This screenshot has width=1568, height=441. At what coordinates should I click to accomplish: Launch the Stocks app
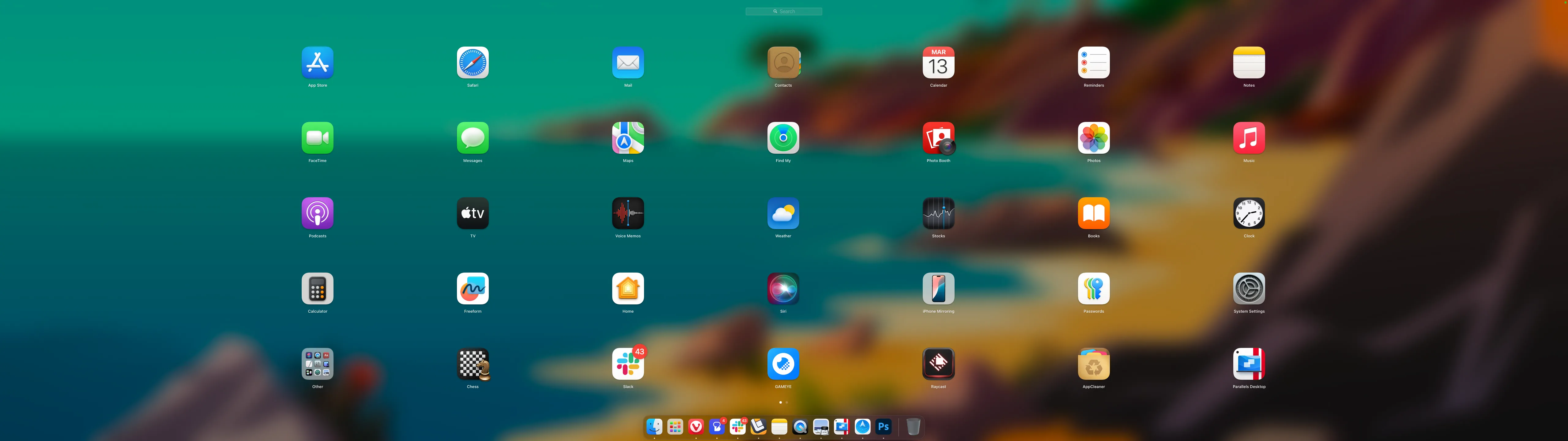tap(938, 213)
